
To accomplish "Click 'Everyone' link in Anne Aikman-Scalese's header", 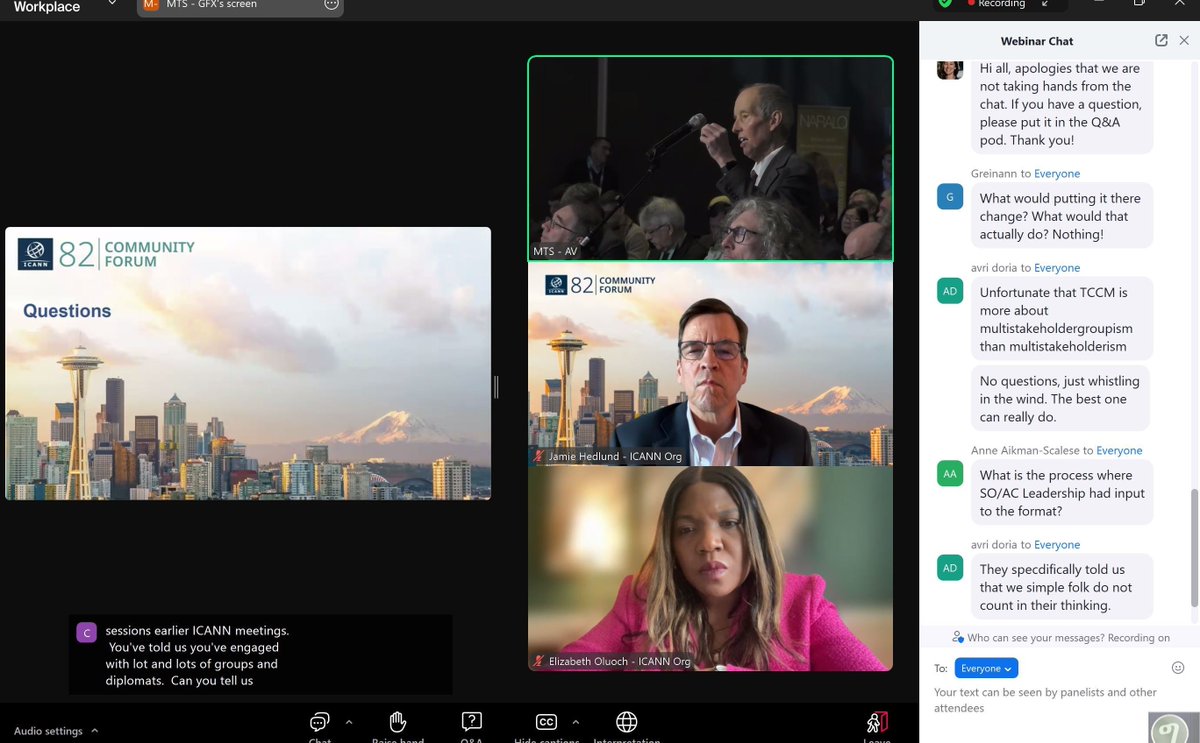I will pos(1119,451).
